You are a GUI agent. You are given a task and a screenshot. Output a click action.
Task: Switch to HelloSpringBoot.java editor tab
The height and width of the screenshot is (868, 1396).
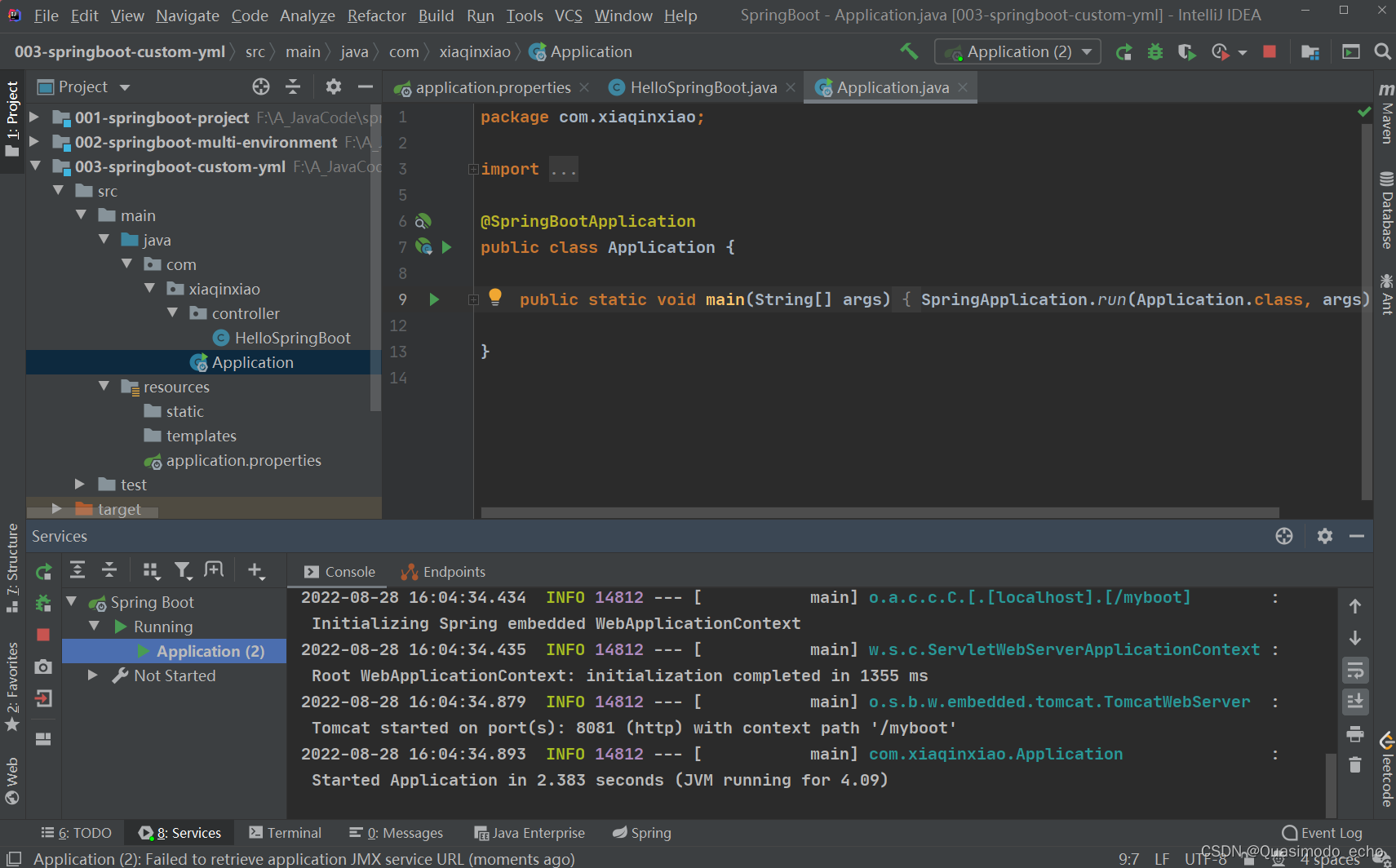702,87
